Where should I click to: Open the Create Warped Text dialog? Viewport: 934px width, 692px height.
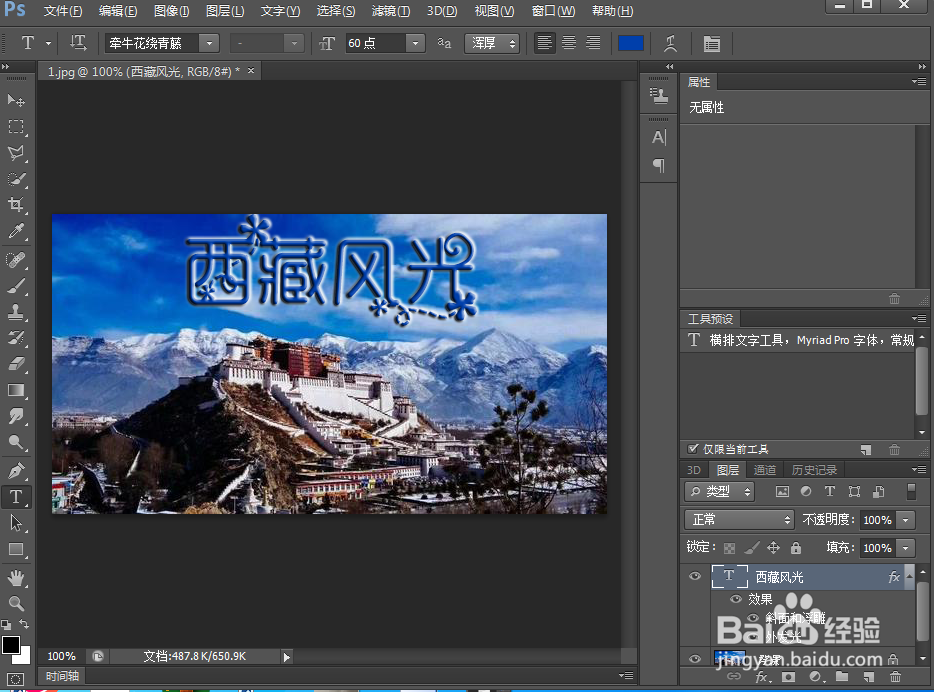[670, 43]
